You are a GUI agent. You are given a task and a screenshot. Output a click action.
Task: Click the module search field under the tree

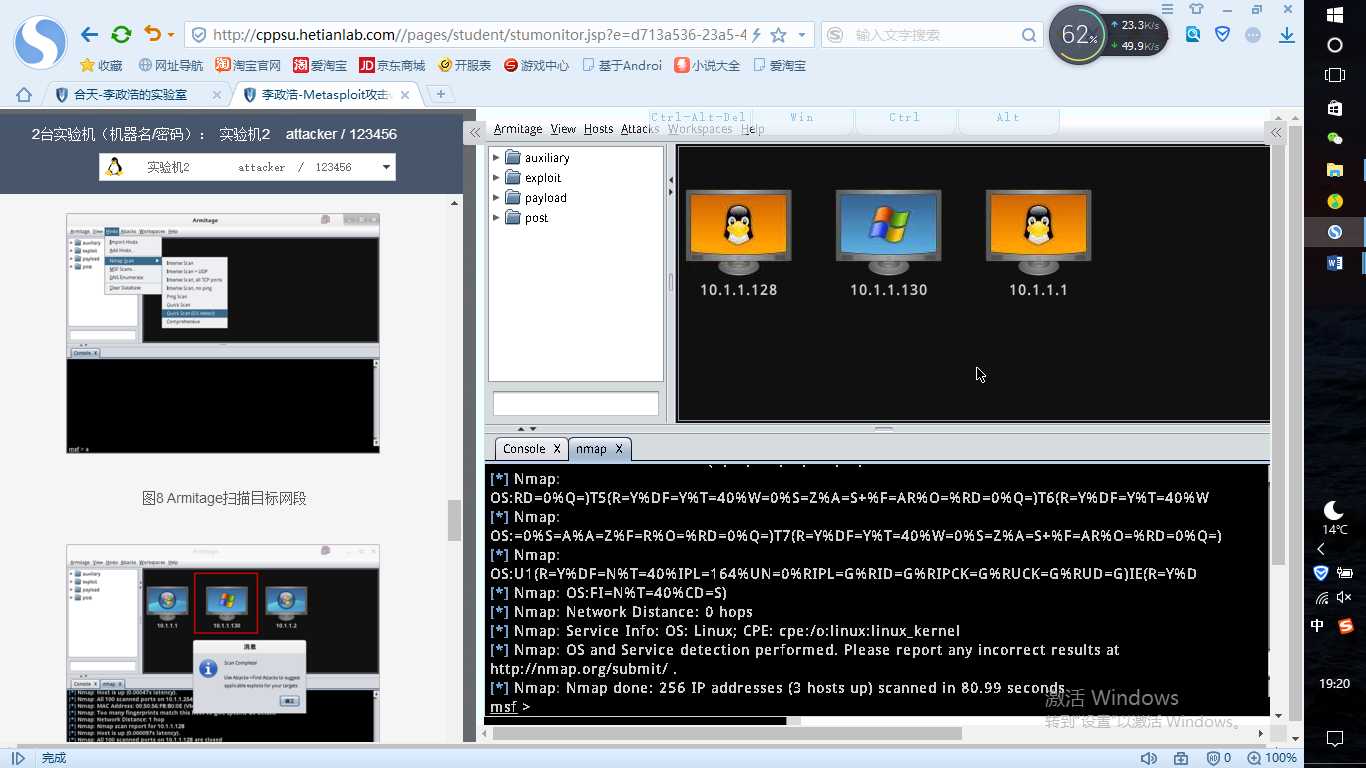click(x=576, y=404)
